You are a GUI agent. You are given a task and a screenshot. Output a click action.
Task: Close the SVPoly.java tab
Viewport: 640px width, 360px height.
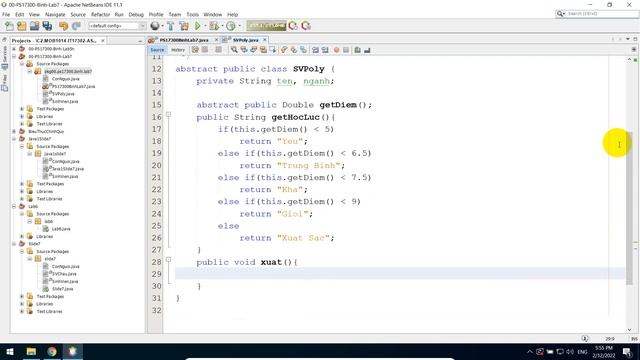[x=265, y=40]
